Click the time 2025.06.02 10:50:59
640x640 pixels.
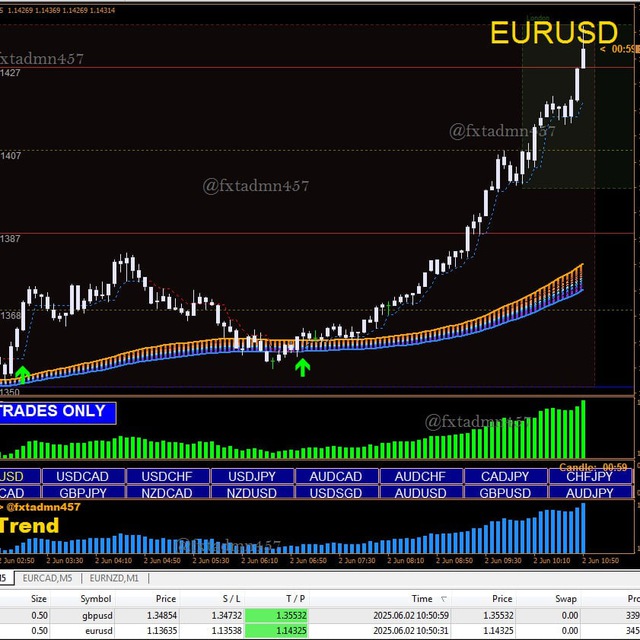coord(411,616)
